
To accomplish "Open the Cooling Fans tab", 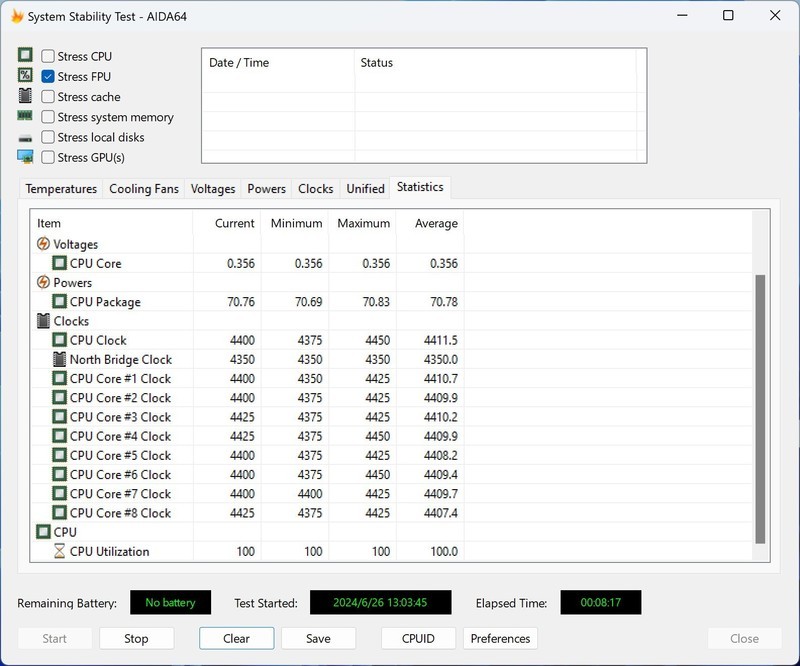I will click(144, 189).
